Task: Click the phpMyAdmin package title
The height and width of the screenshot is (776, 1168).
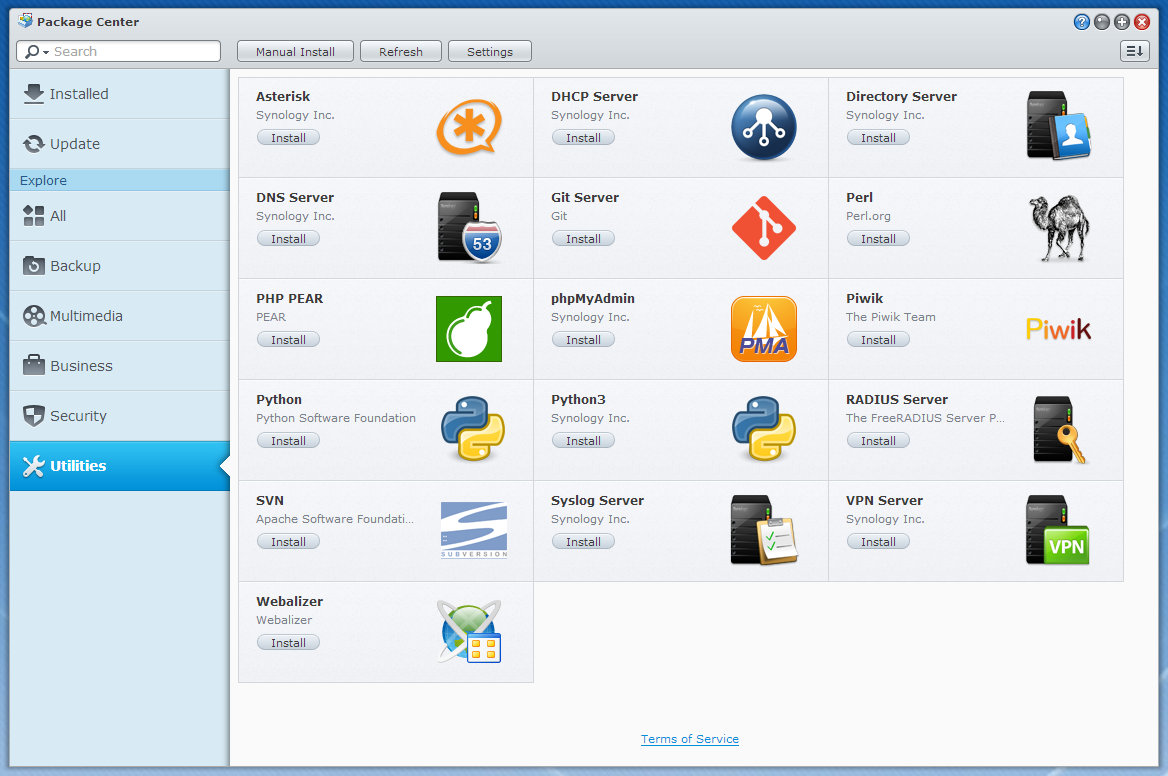Action: coord(593,299)
